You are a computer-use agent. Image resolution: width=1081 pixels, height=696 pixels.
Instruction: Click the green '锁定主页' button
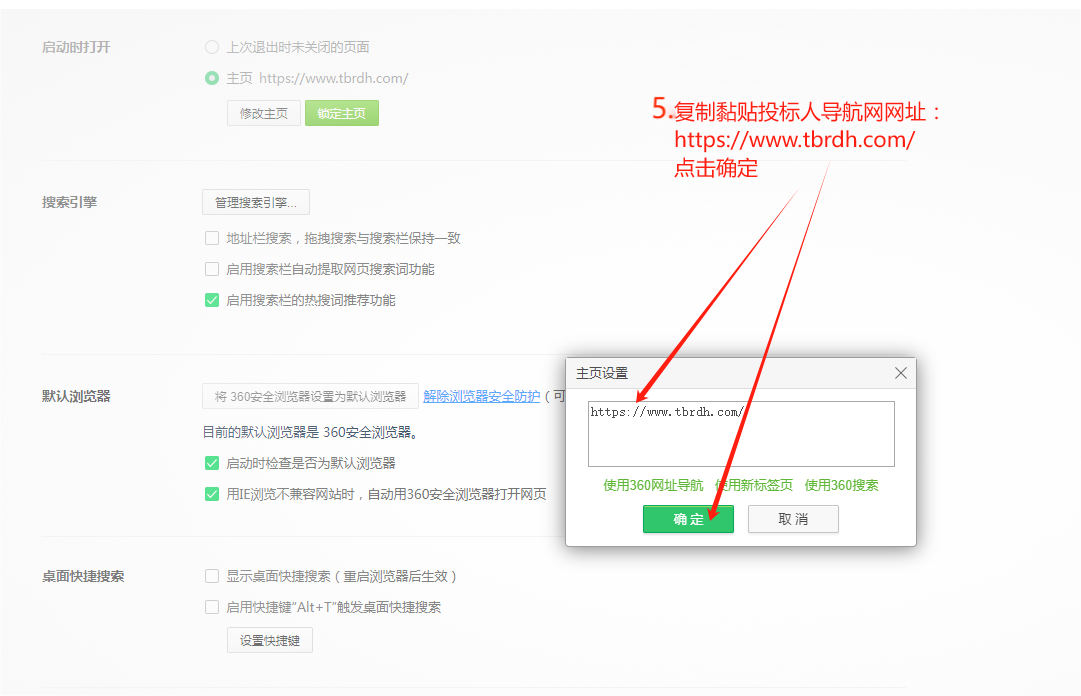[341, 113]
